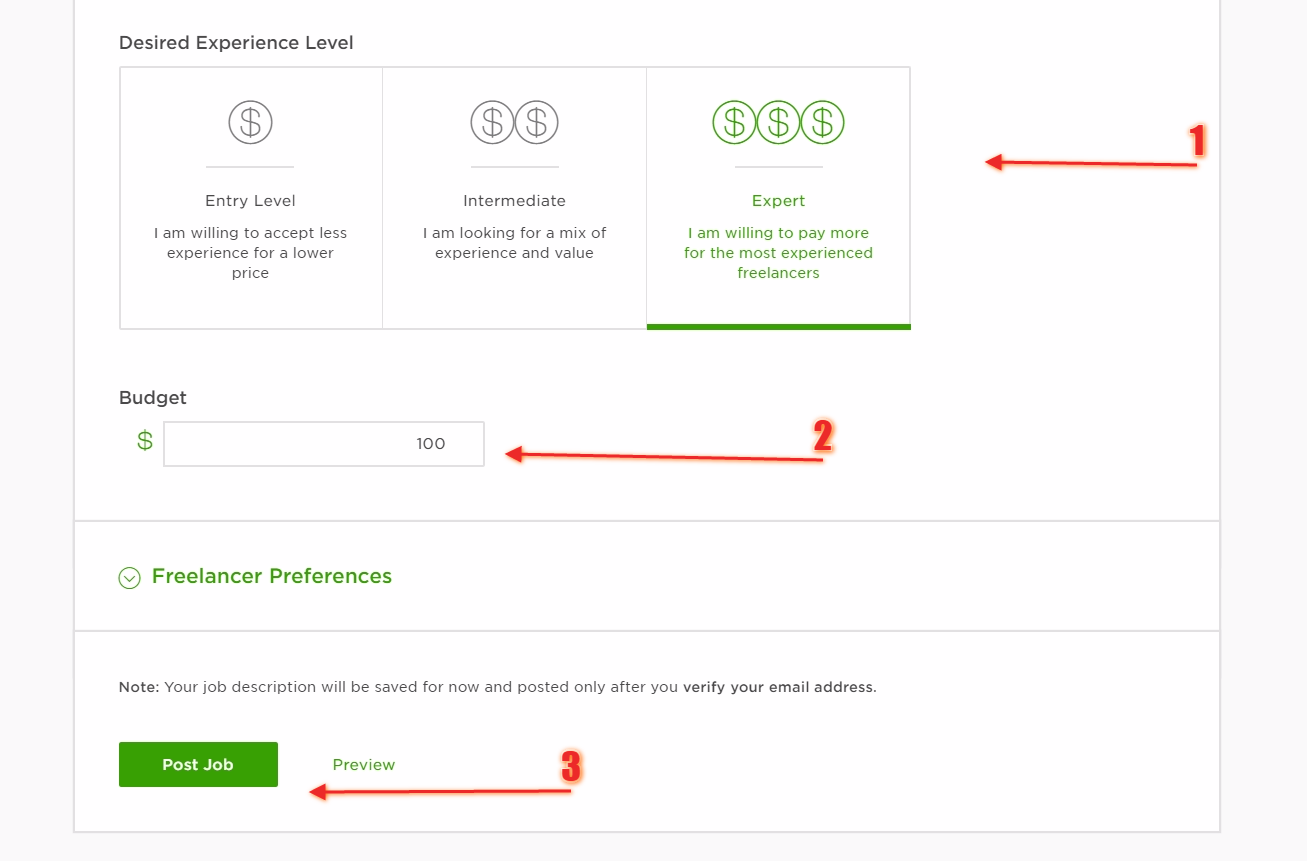Click the Expert willing to pay more text
The height and width of the screenshot is (861, 1307).
tap(778, 253)
